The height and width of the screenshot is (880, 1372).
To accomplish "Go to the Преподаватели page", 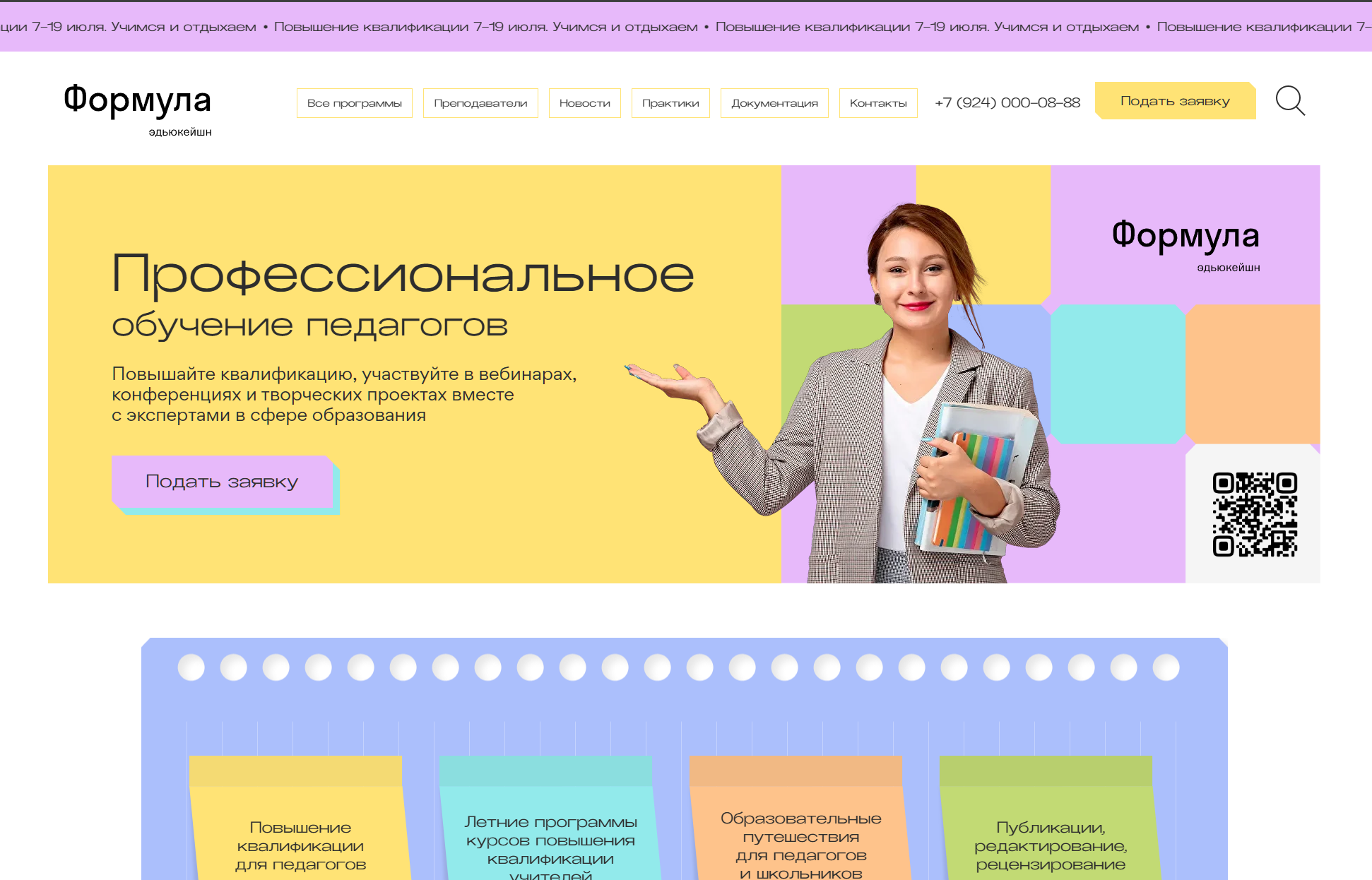I will click(x=480, y=103).
